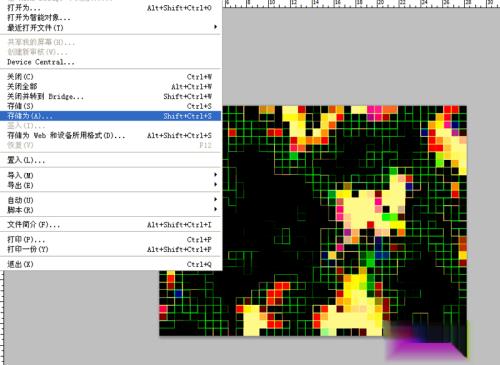
Task: Open Device Central... from the menu
Action: (111, 62)
